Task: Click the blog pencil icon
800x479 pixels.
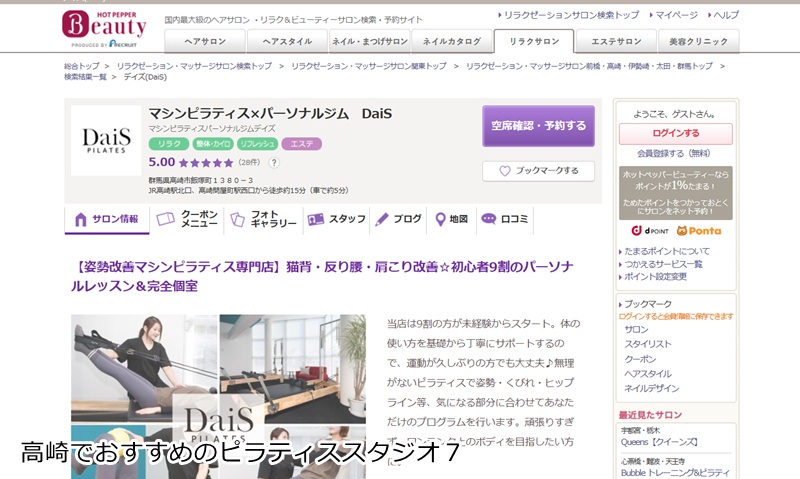Action: [382, 219]
